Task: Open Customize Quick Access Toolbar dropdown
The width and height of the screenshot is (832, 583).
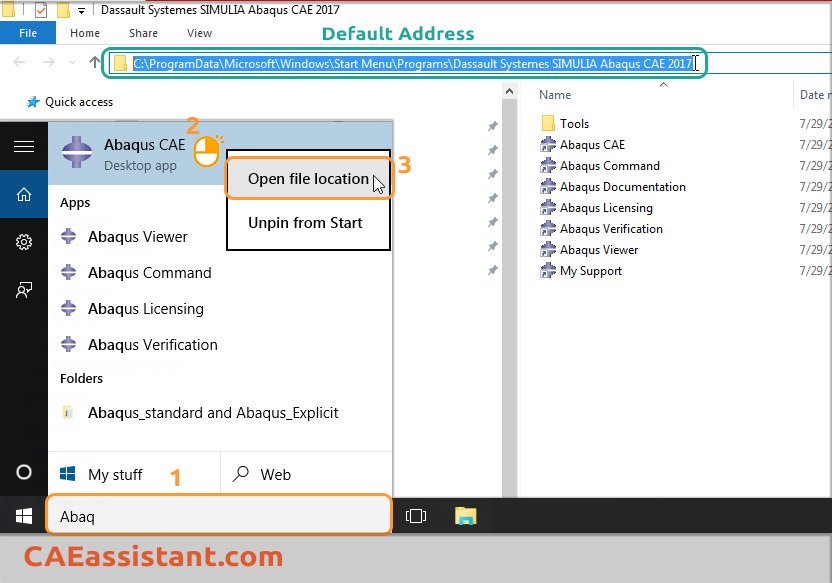Action: click(x=81, y=10)
